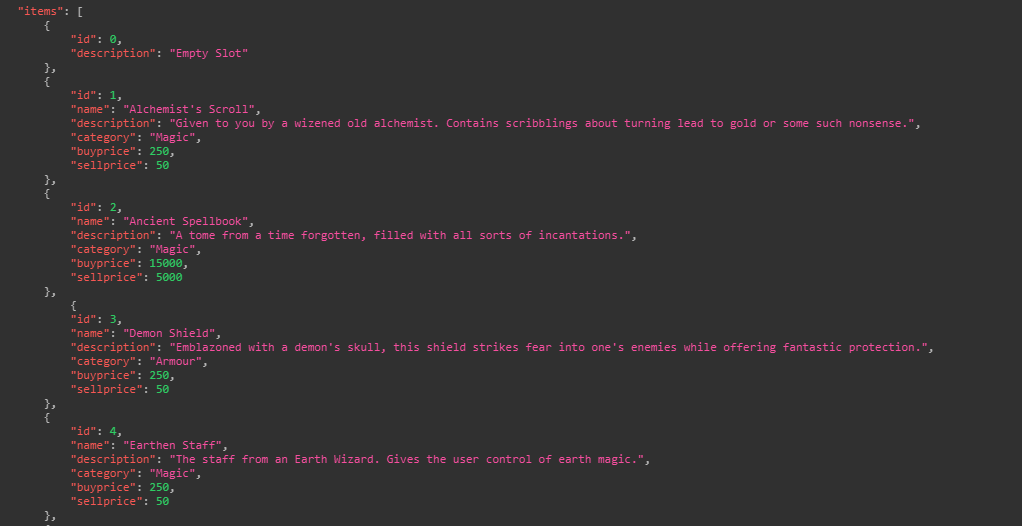Click the sellprice 50 under Earthen Staff

click(163, 501)
